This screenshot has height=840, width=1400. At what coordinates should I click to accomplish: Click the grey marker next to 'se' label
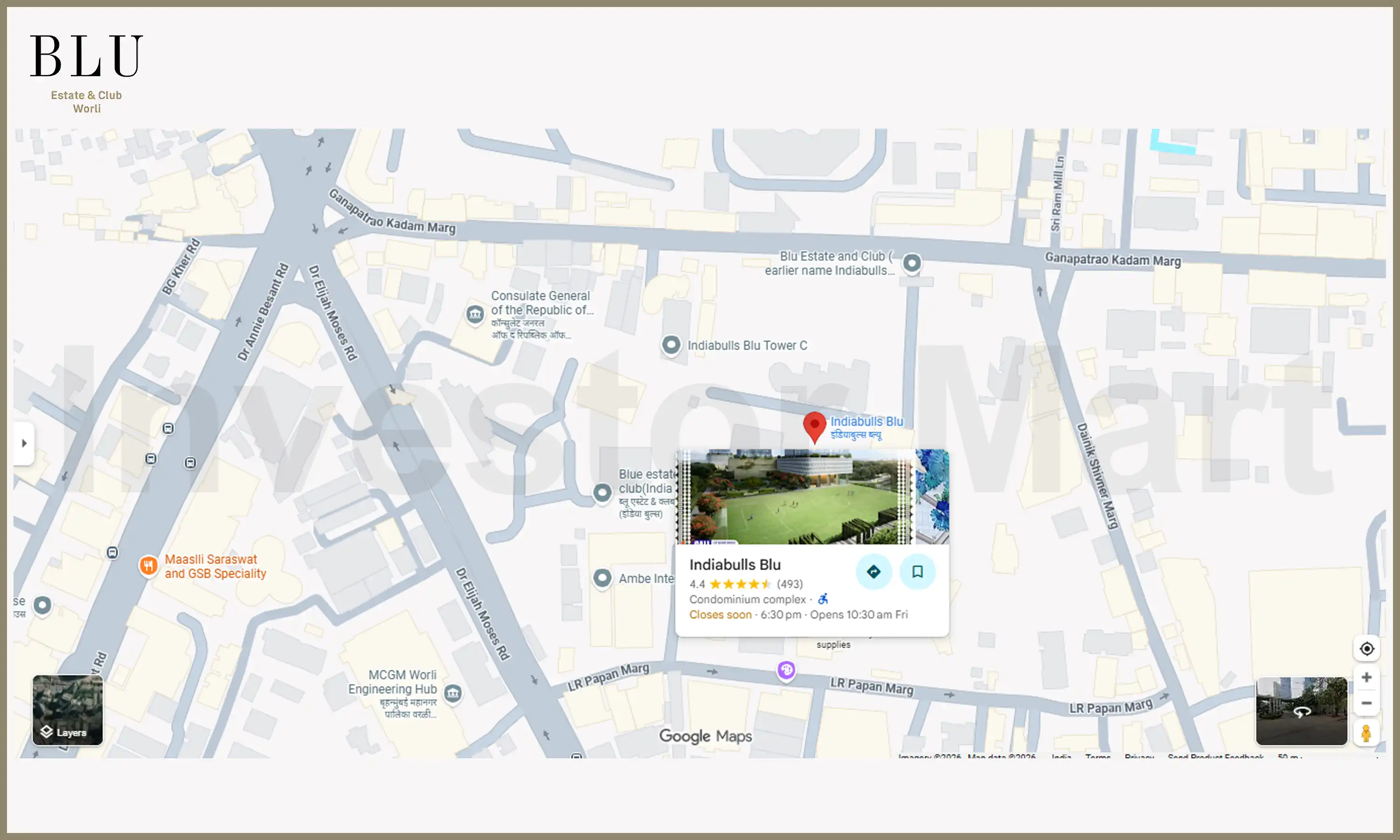[42, 606]
